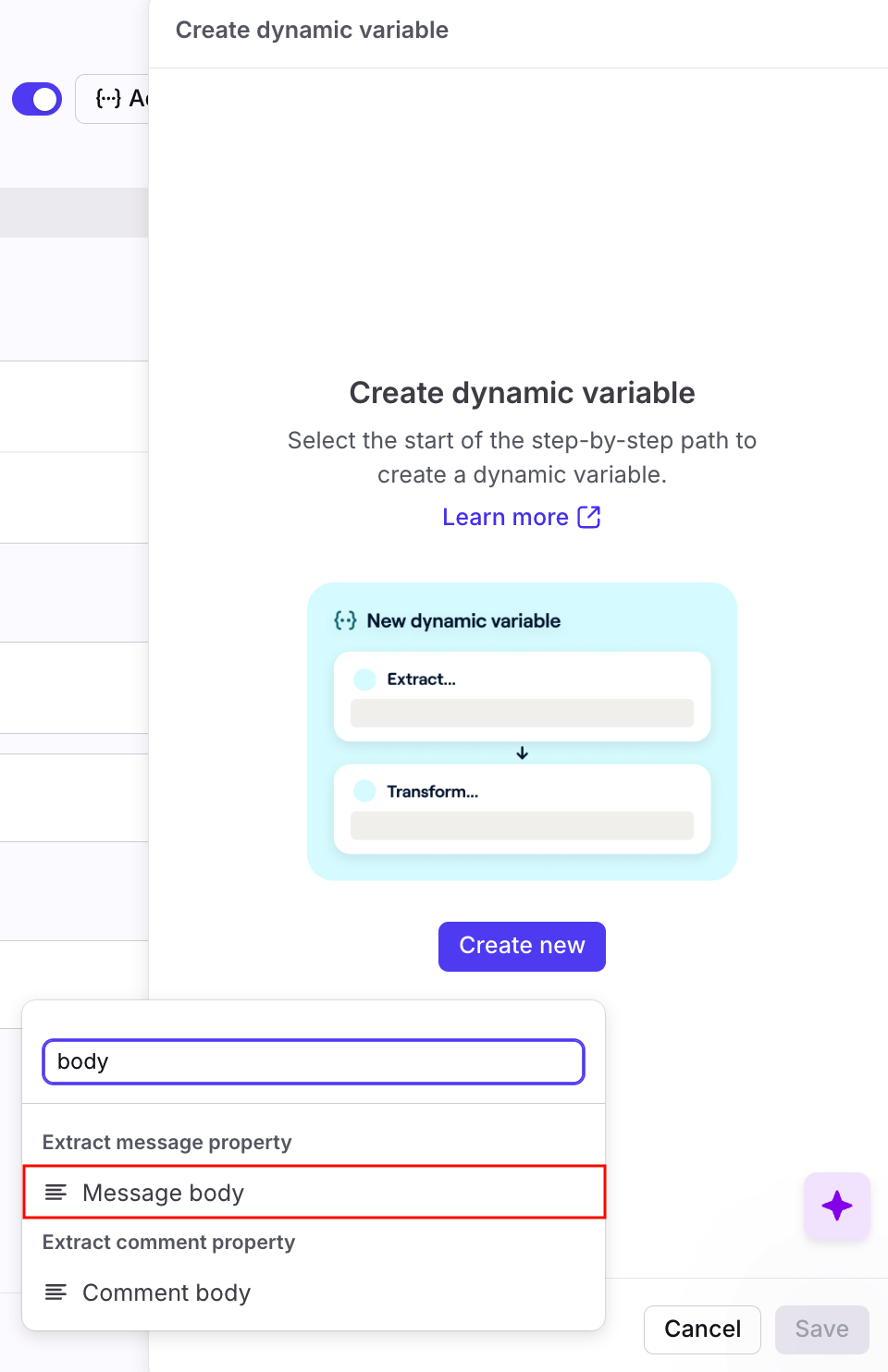Click the circle beside Extract… step

(365, 680)
